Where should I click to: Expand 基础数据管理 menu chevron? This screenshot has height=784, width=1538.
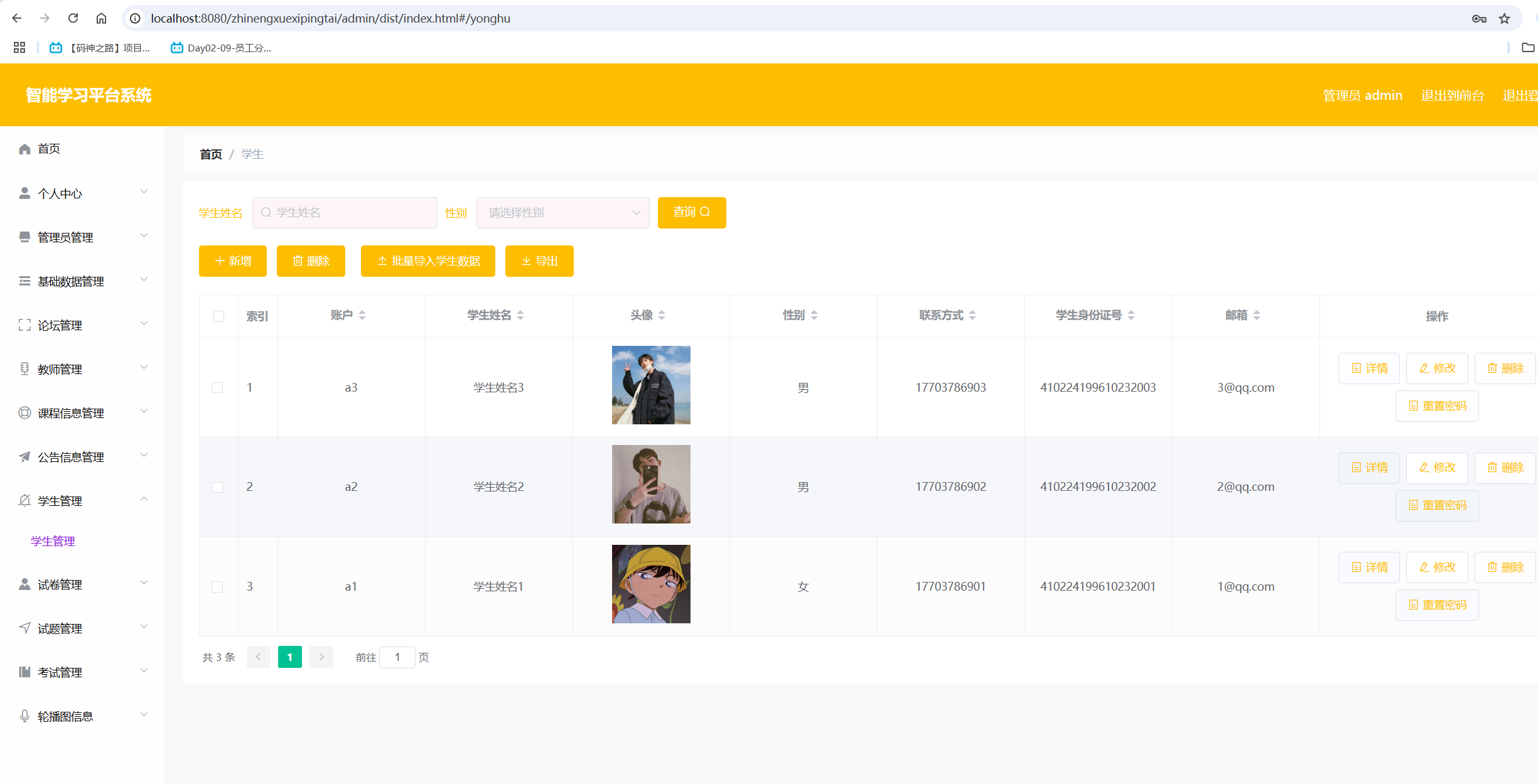pos(144,280)
